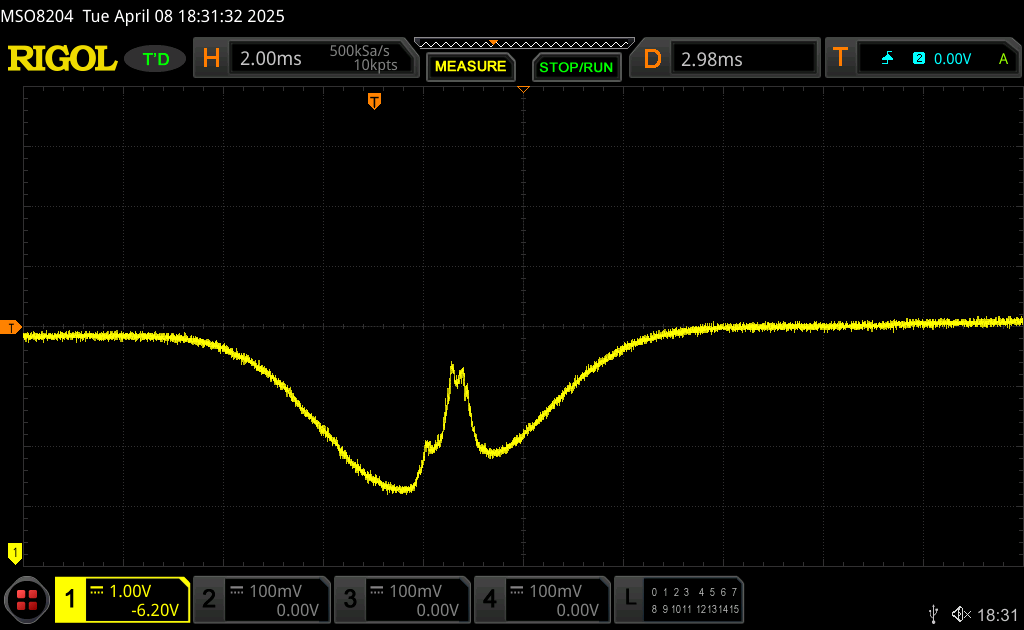Image resolution: width=1024 pixels, height=630 pixels.
Task: Tap channel 3 offset 0.00V
Action: coord(438,610)
